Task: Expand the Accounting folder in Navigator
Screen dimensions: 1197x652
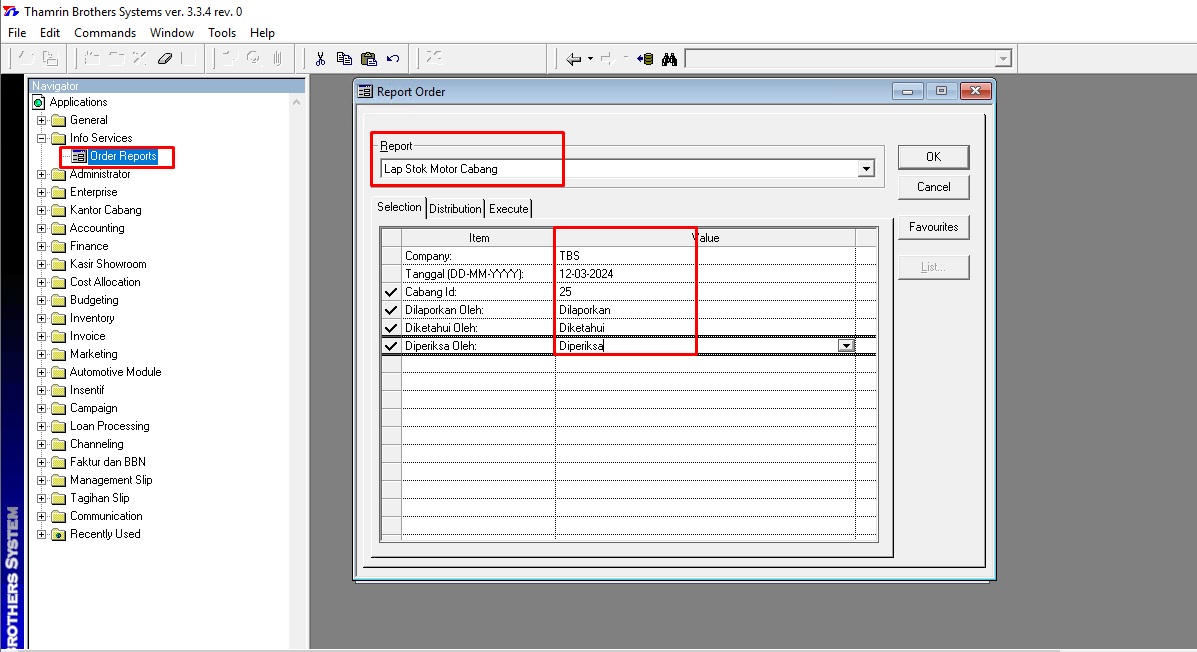Action: tap(42, 228)
